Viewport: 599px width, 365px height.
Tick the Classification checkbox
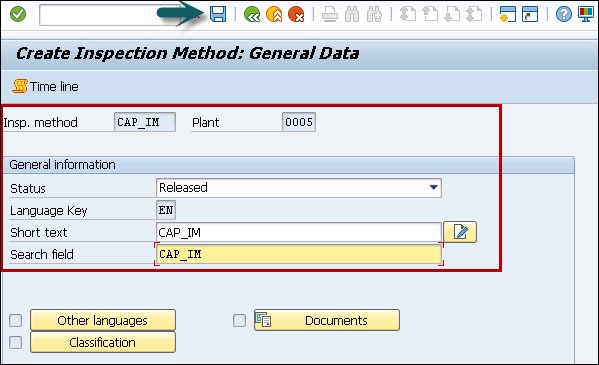coord(16,342)
